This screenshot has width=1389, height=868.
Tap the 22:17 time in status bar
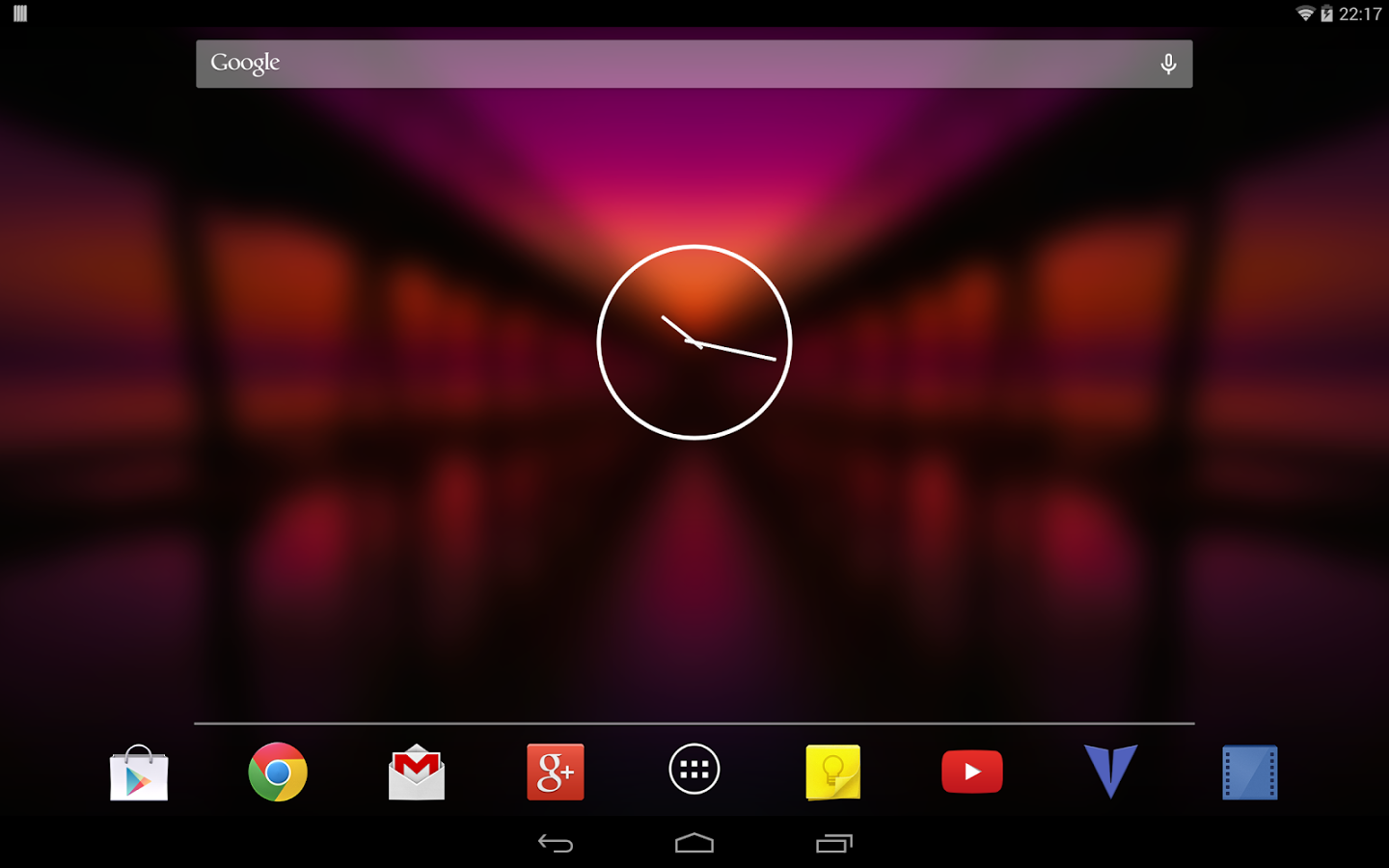tap(1360, 14)
